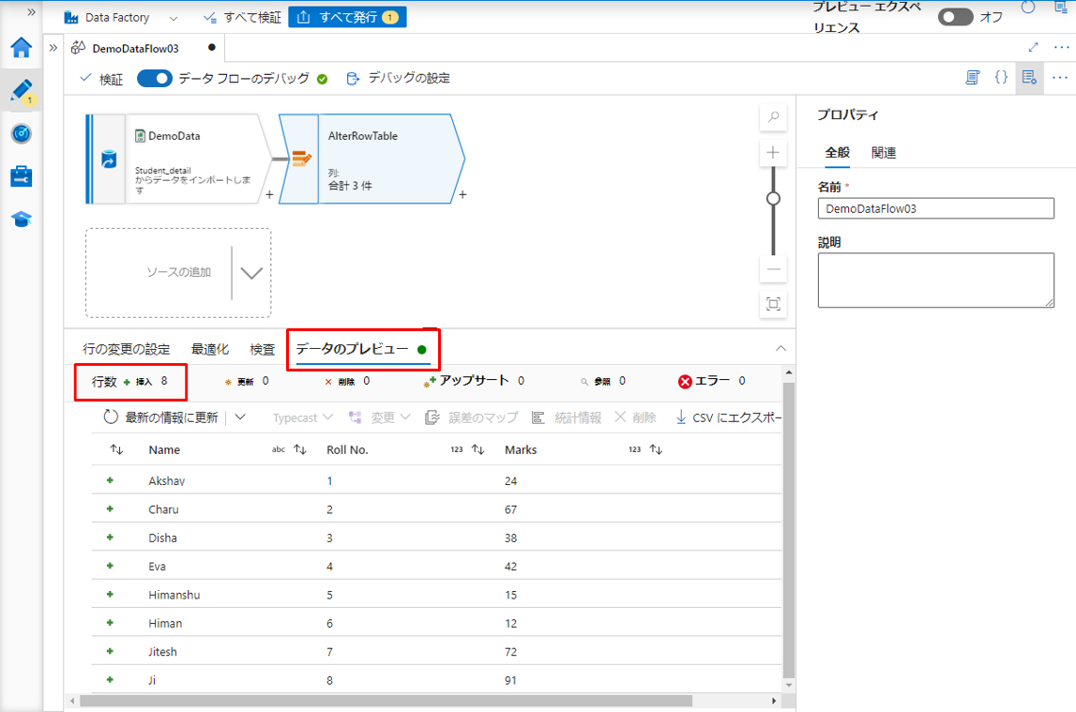The height and width of the screenshot is (712, 1076).
Task: Expand the resource pane arrows beside tab
Action: click(x=54, y=48)
